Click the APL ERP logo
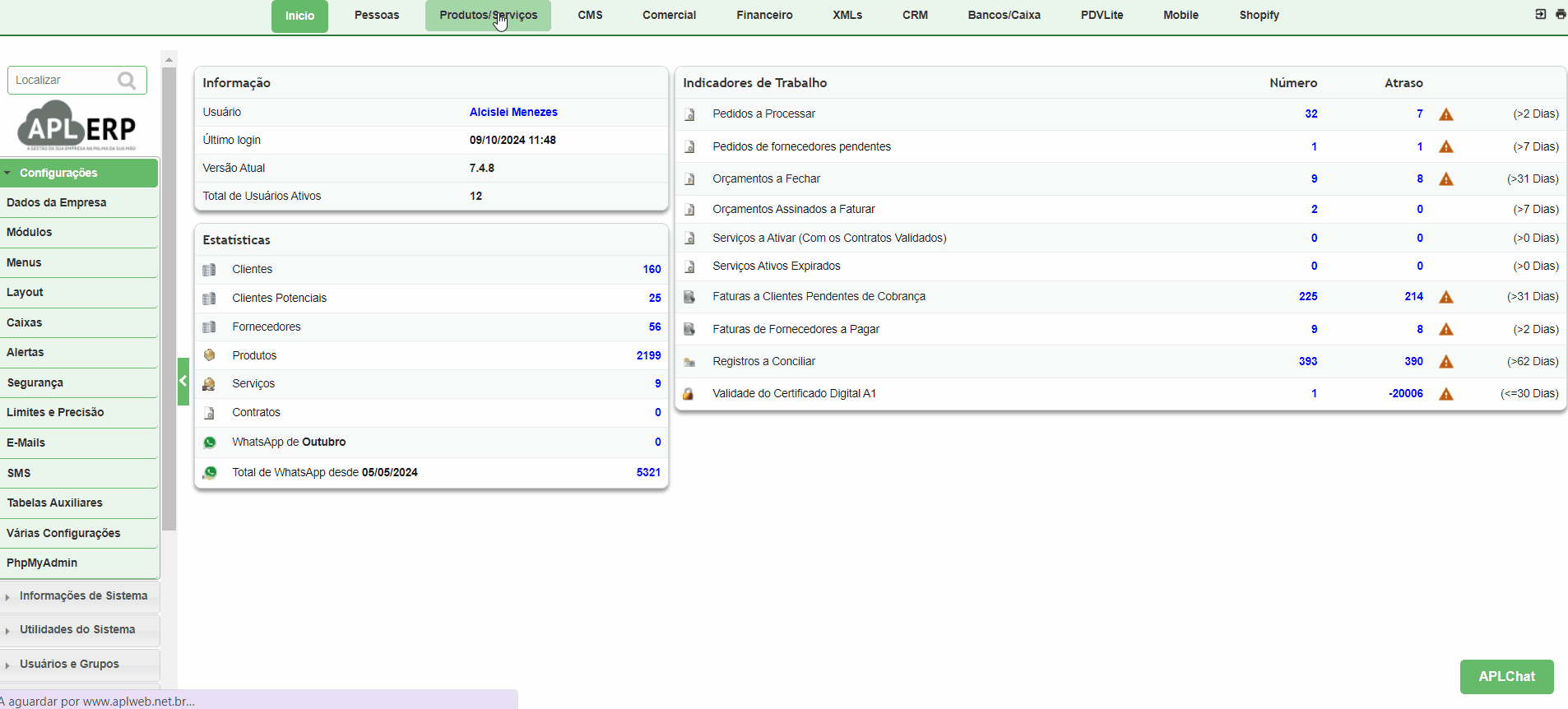The image size is (1568, 709). [x=77, y=125]
